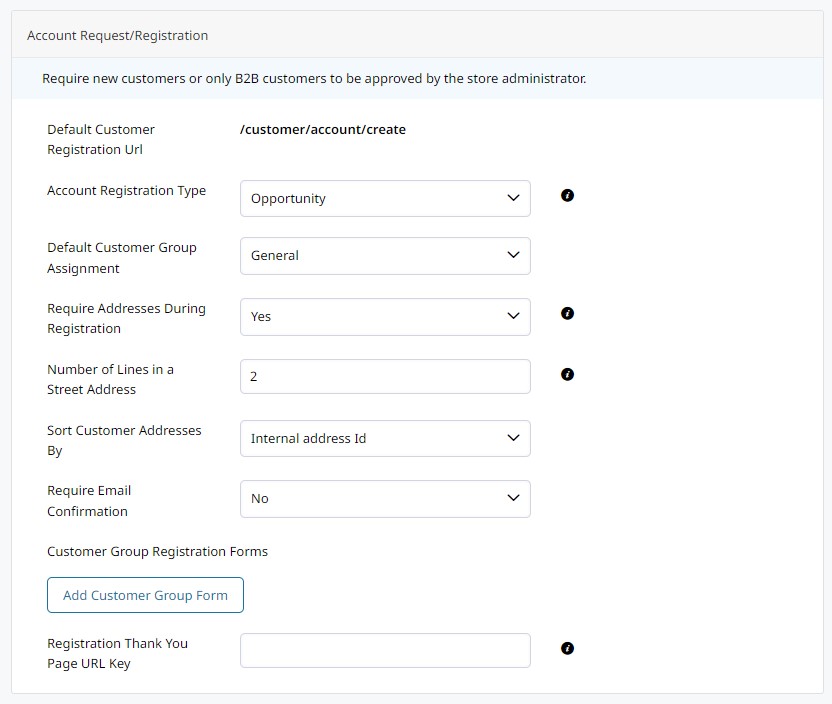Click the Default Customer Registration Url label
832x704 pixels.
pos(101,140)
